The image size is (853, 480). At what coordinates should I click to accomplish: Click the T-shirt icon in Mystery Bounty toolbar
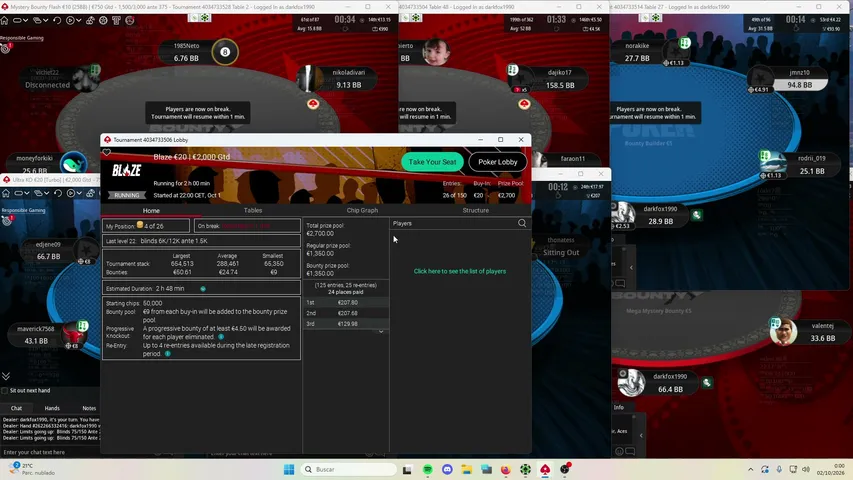(x=116, y=20)
